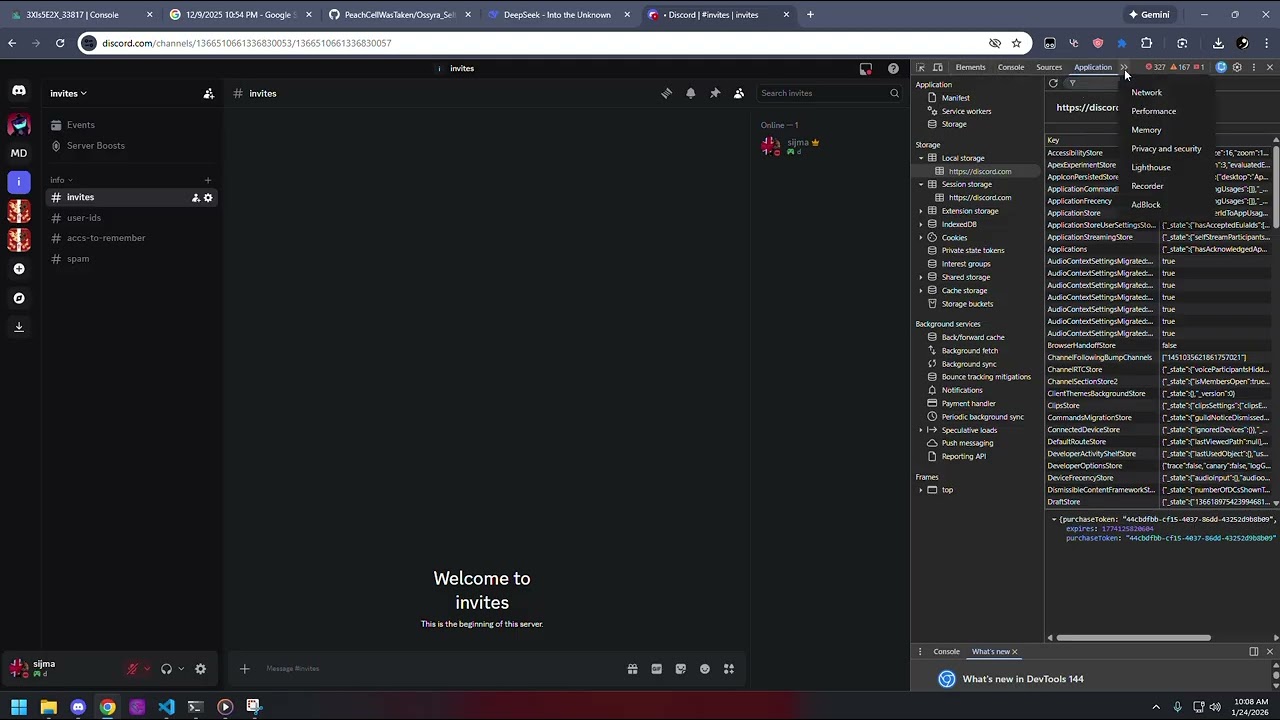Select Performance in DevTools overflow menu
The width and height of the screenshot is (1280, 720).
pyautogui.click(x=1153, y=111)
